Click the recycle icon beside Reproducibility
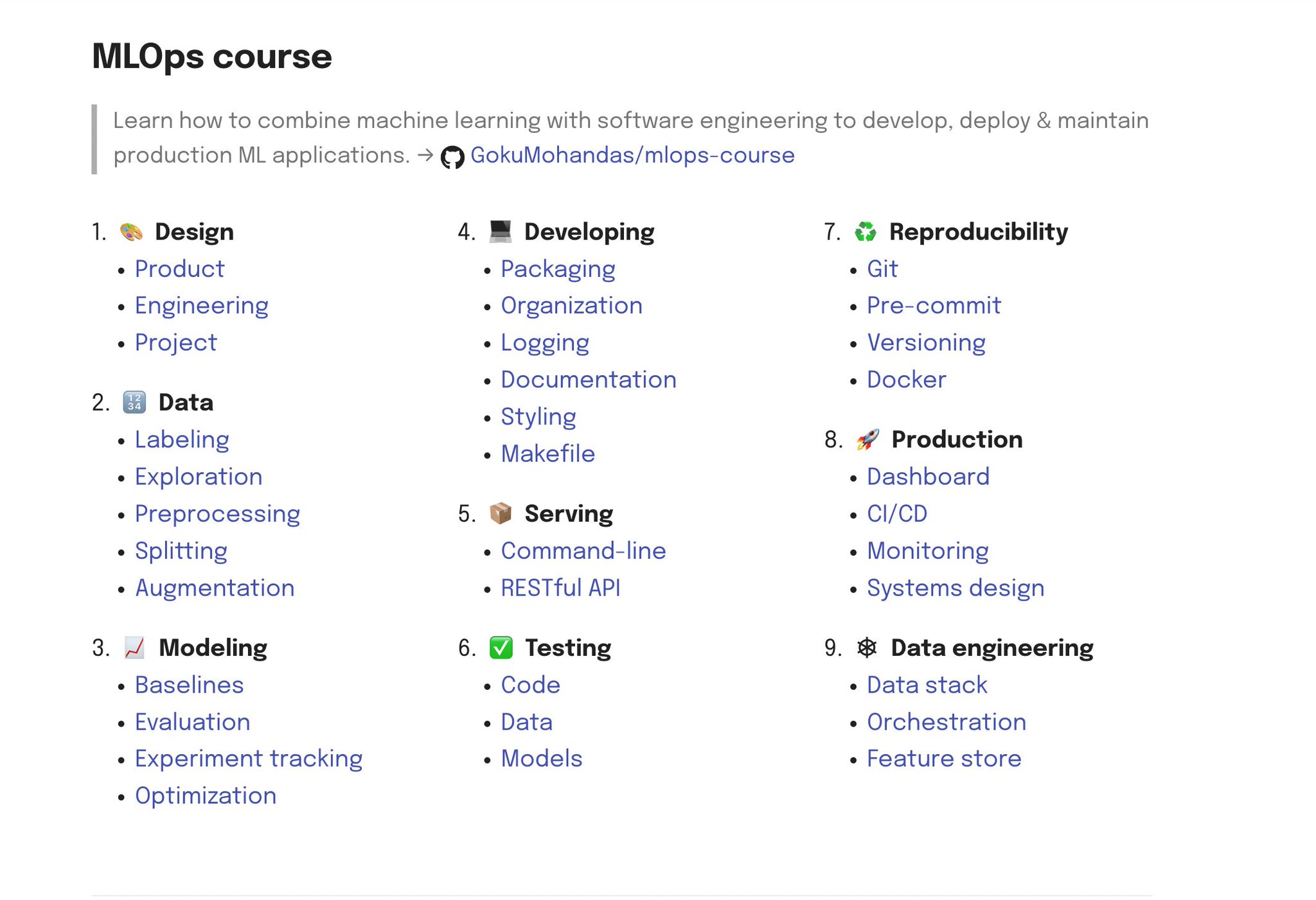1316x900 pixels. click(x=867, y=232)
